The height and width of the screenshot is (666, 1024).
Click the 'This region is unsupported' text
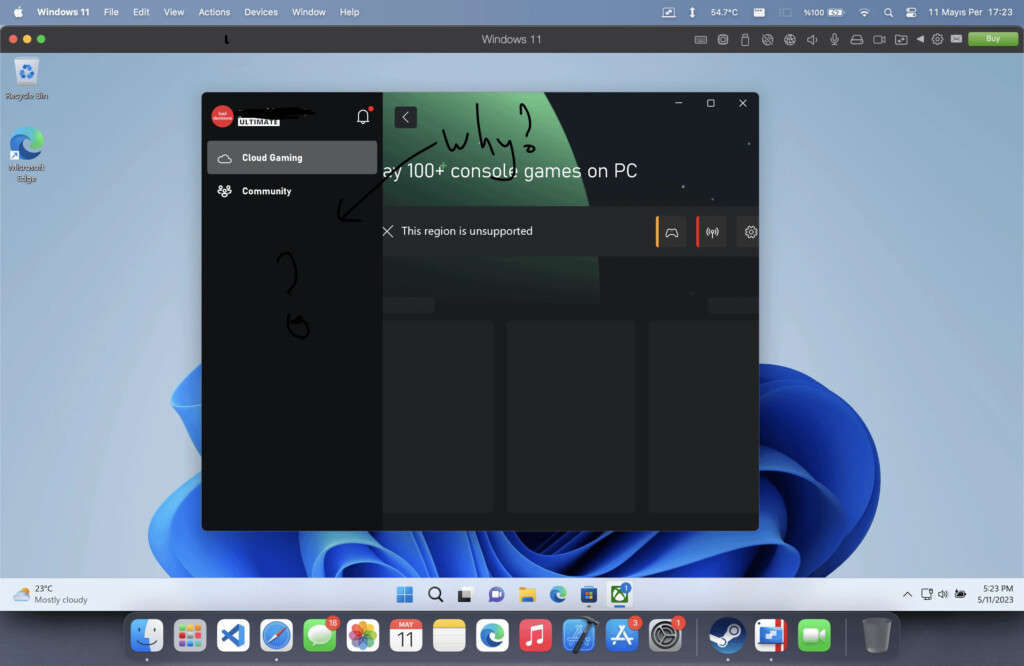(467, 231)
